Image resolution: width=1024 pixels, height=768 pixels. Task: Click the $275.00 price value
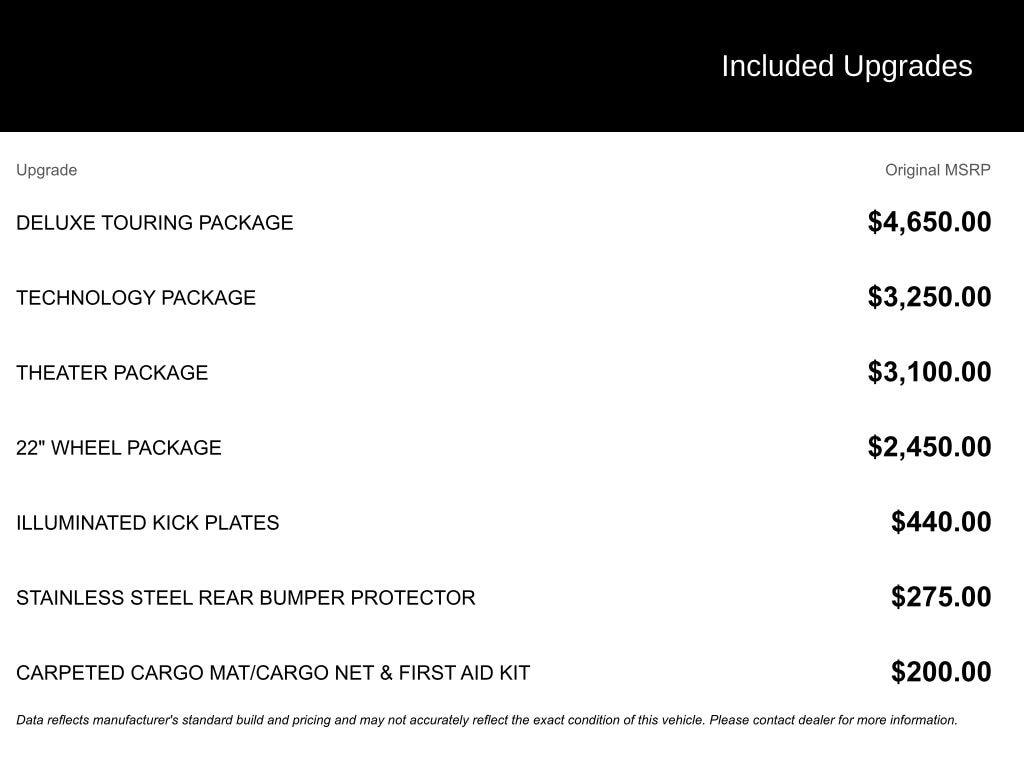pos(941,597)
